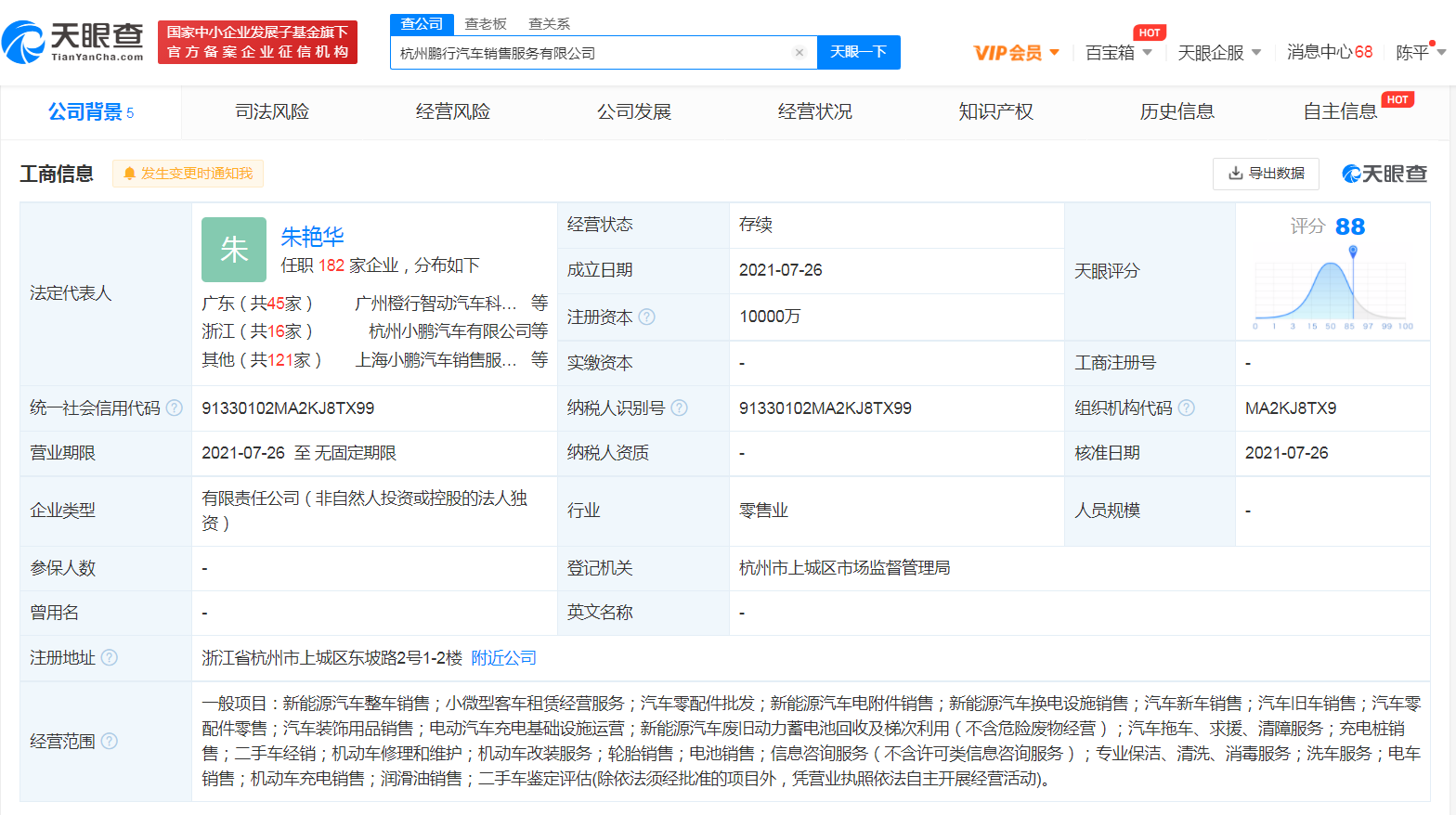This screenshot has width=1456, height=815.
Task: Click help icon next to 注册地址
Action: 110,657
